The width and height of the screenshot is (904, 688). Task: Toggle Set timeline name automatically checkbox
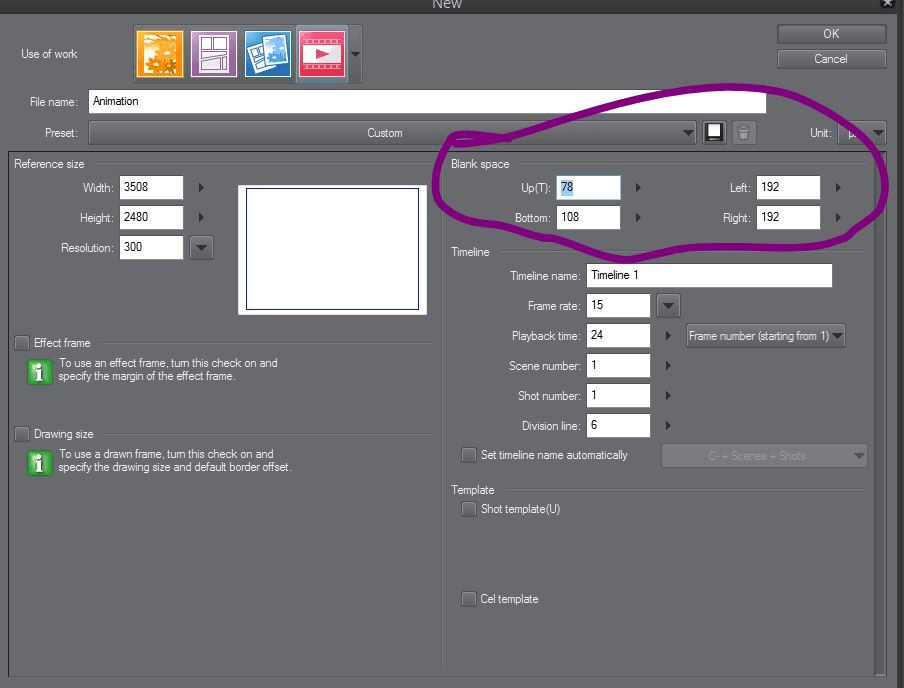point(469,455)
